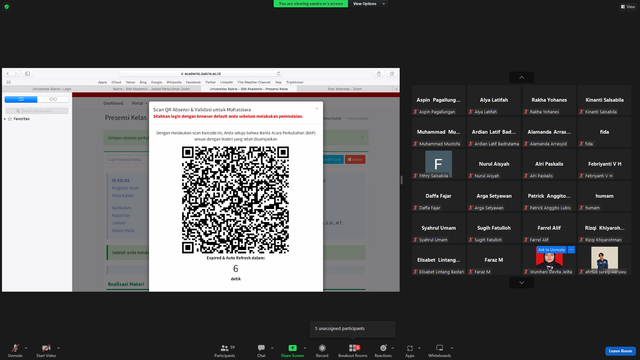This screenshot has height=360, width=640.
Task: Click the Realisasi Materi section heading
Action: tap(126, 284)
